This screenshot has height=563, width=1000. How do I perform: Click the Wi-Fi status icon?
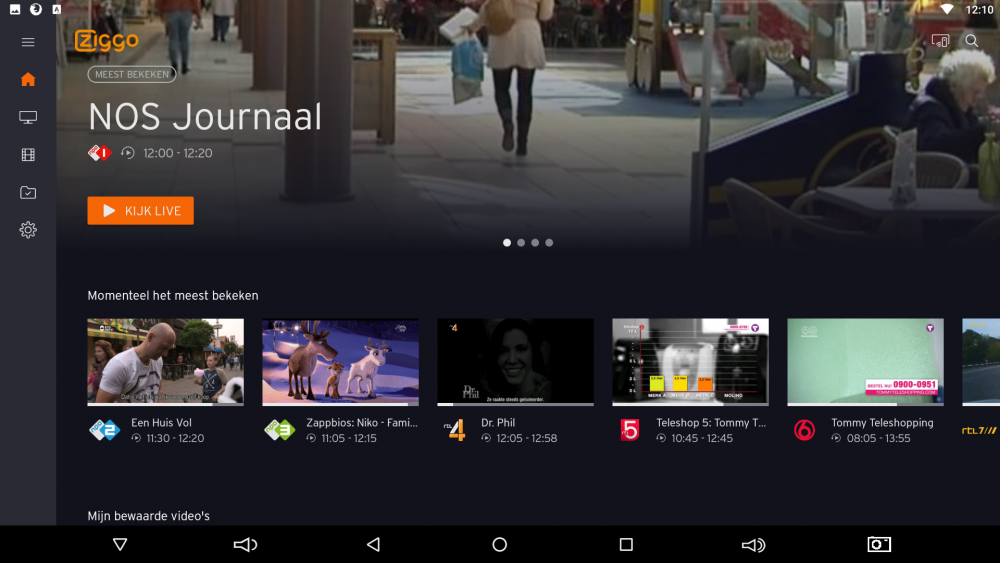947,10
